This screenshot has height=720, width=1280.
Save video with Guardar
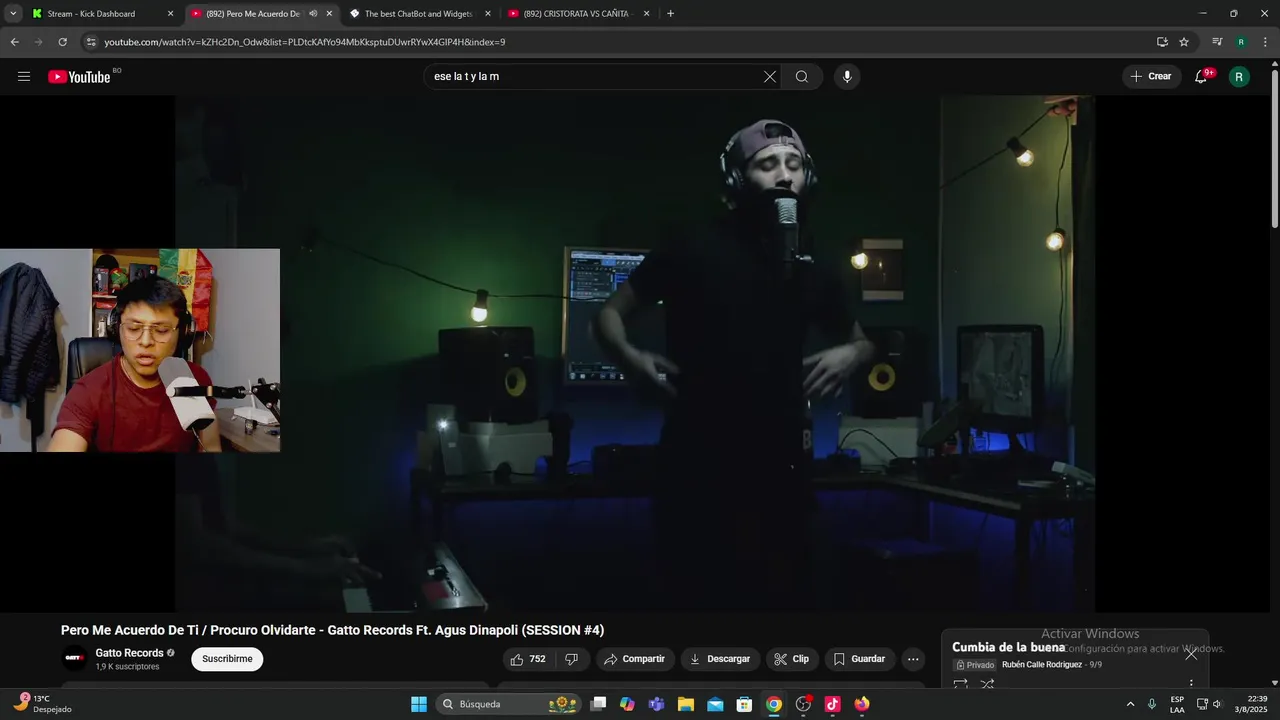pos(860,659)
